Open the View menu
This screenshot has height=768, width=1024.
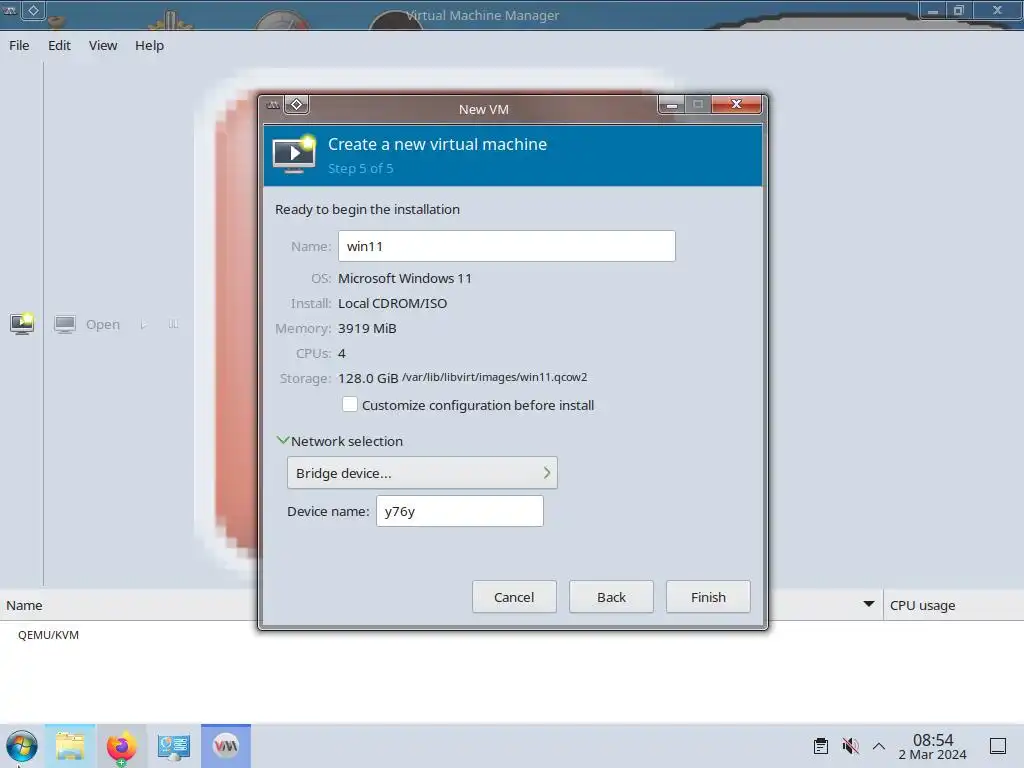(103, 45)
